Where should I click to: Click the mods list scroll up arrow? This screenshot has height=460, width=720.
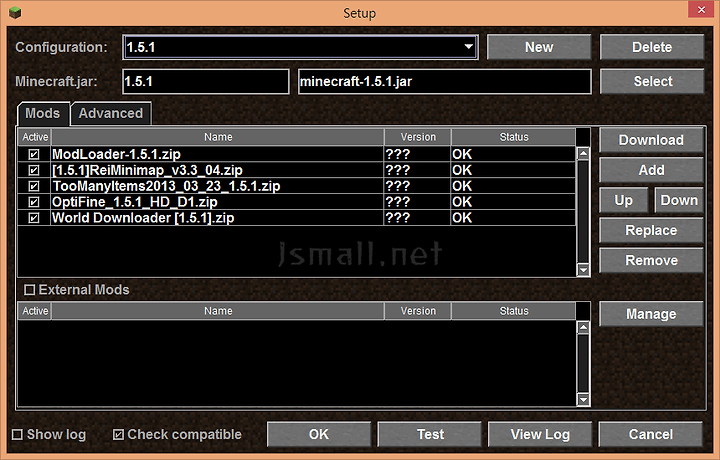click(x=583, y=153)
